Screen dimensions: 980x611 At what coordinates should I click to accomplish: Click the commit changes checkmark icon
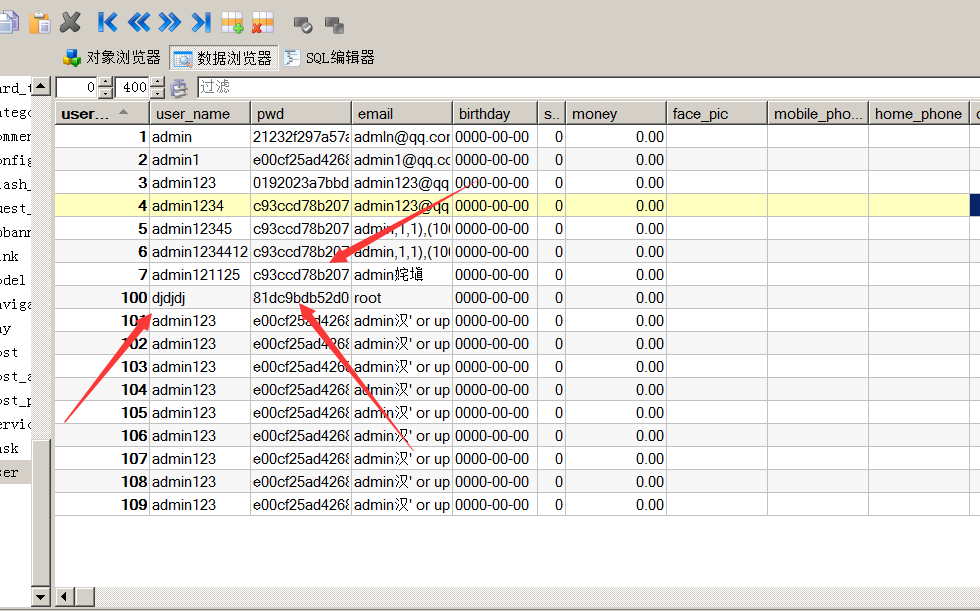click(x=303, y=25)
